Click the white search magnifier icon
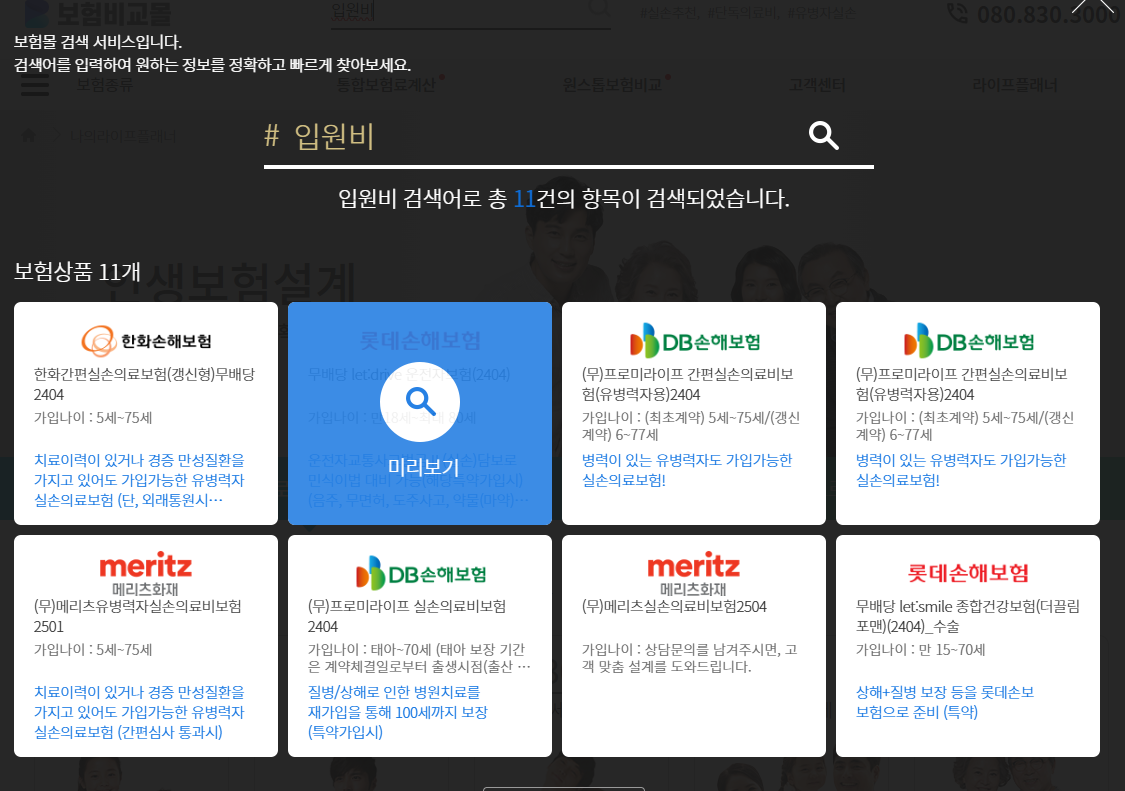Screen dimensions: 1125x791 (823, 135)
